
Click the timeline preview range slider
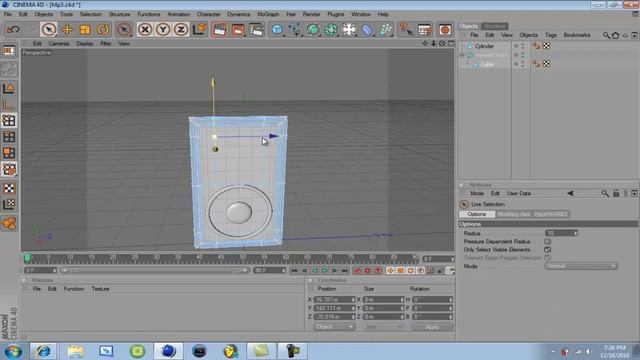(155, 271)
